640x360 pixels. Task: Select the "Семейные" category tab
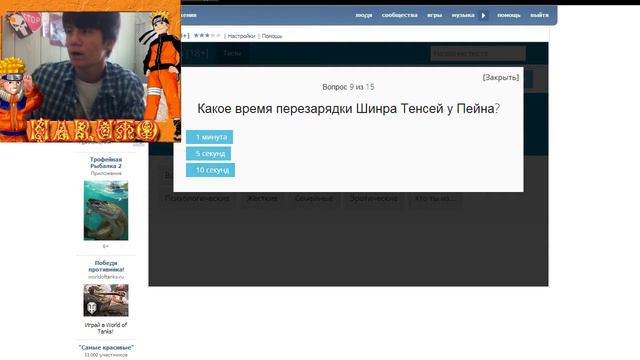coord(313,199)
